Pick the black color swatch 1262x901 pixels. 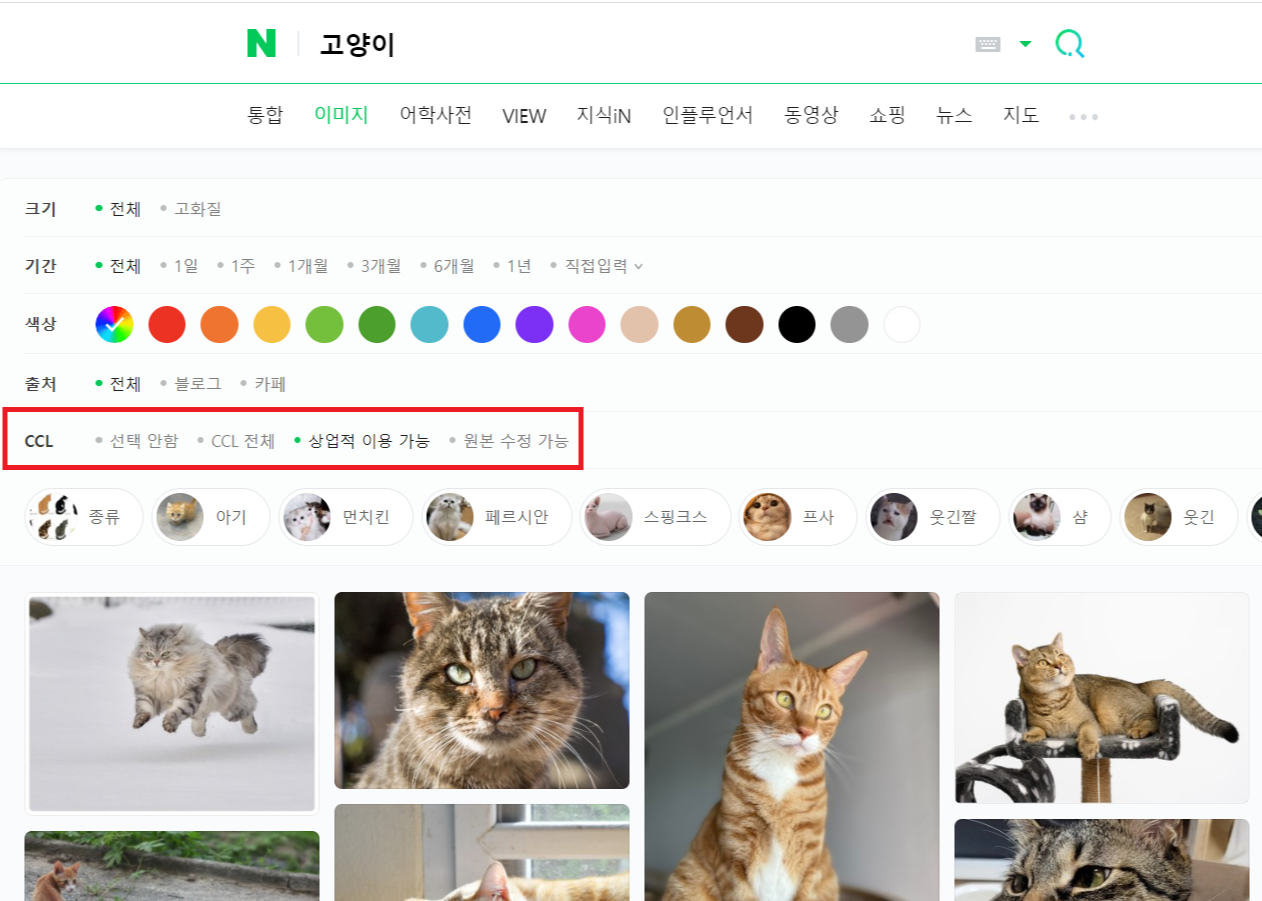pos(797,325)
